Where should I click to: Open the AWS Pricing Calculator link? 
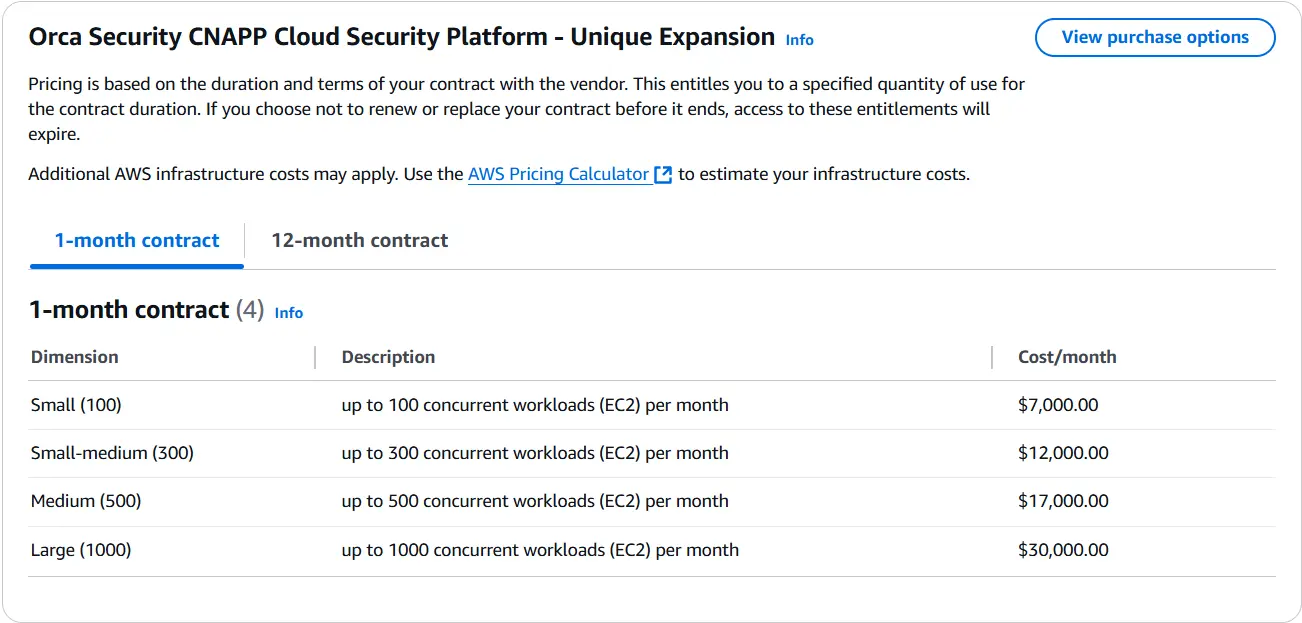(558, 174)
